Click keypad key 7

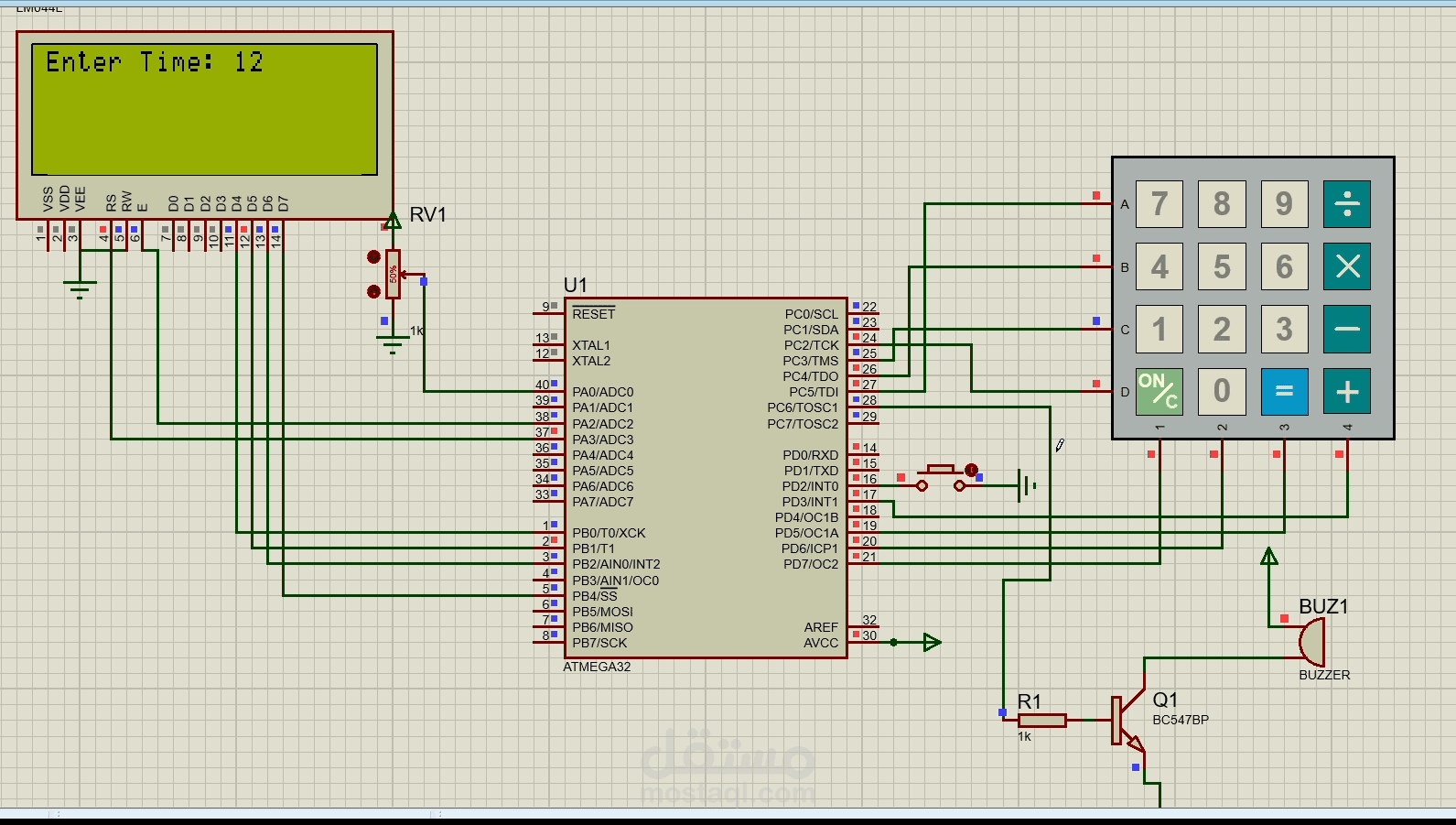(1159, 203)
